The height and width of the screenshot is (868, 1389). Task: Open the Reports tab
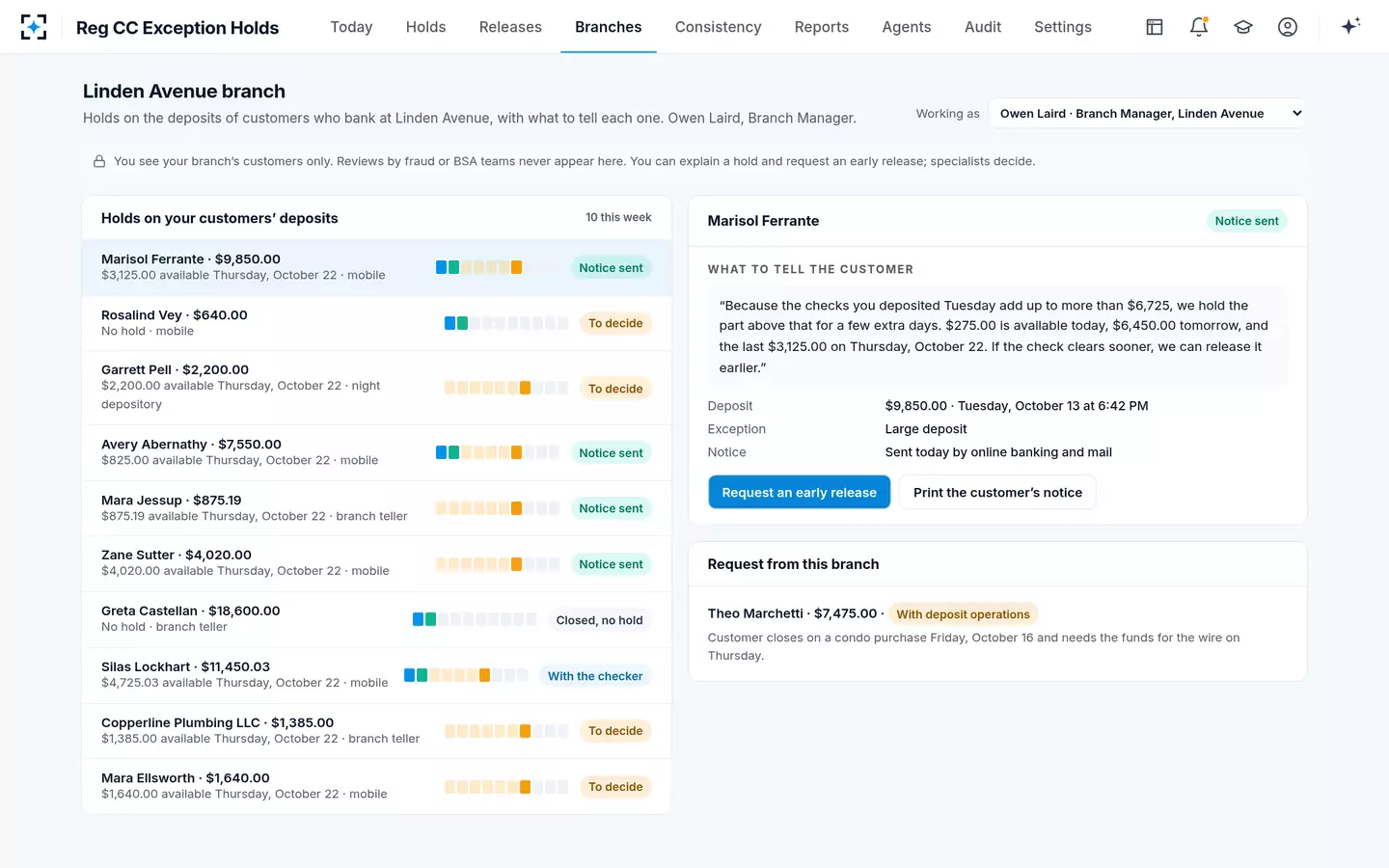(x=822, y=27)
